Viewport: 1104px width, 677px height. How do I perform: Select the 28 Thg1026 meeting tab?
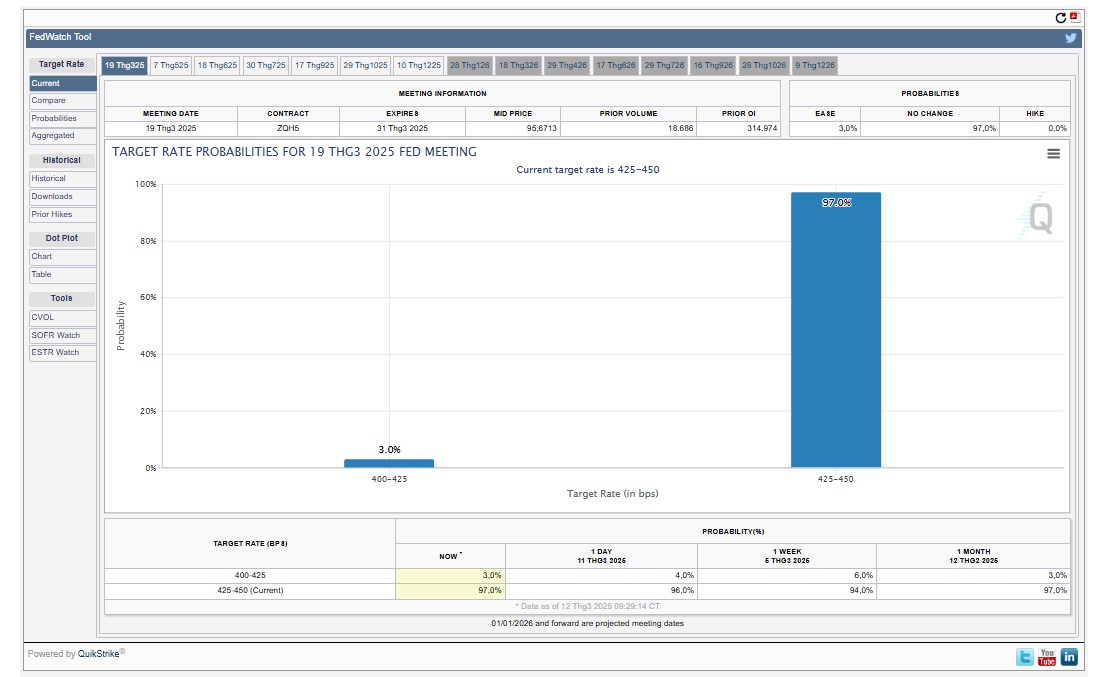pos(764,65)
